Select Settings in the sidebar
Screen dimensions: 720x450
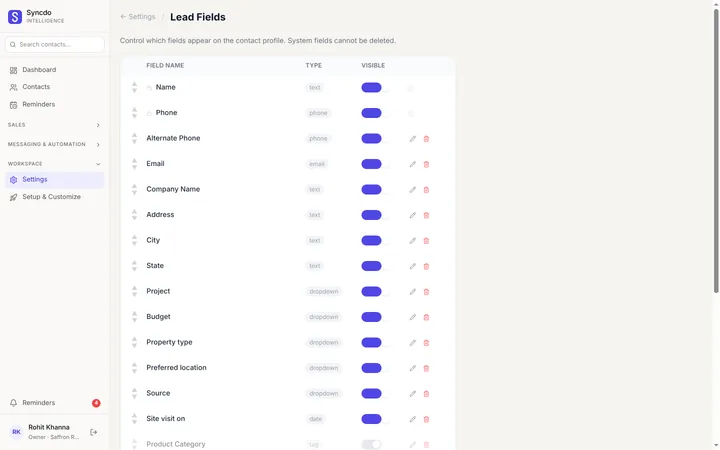[x=54, y=180]
